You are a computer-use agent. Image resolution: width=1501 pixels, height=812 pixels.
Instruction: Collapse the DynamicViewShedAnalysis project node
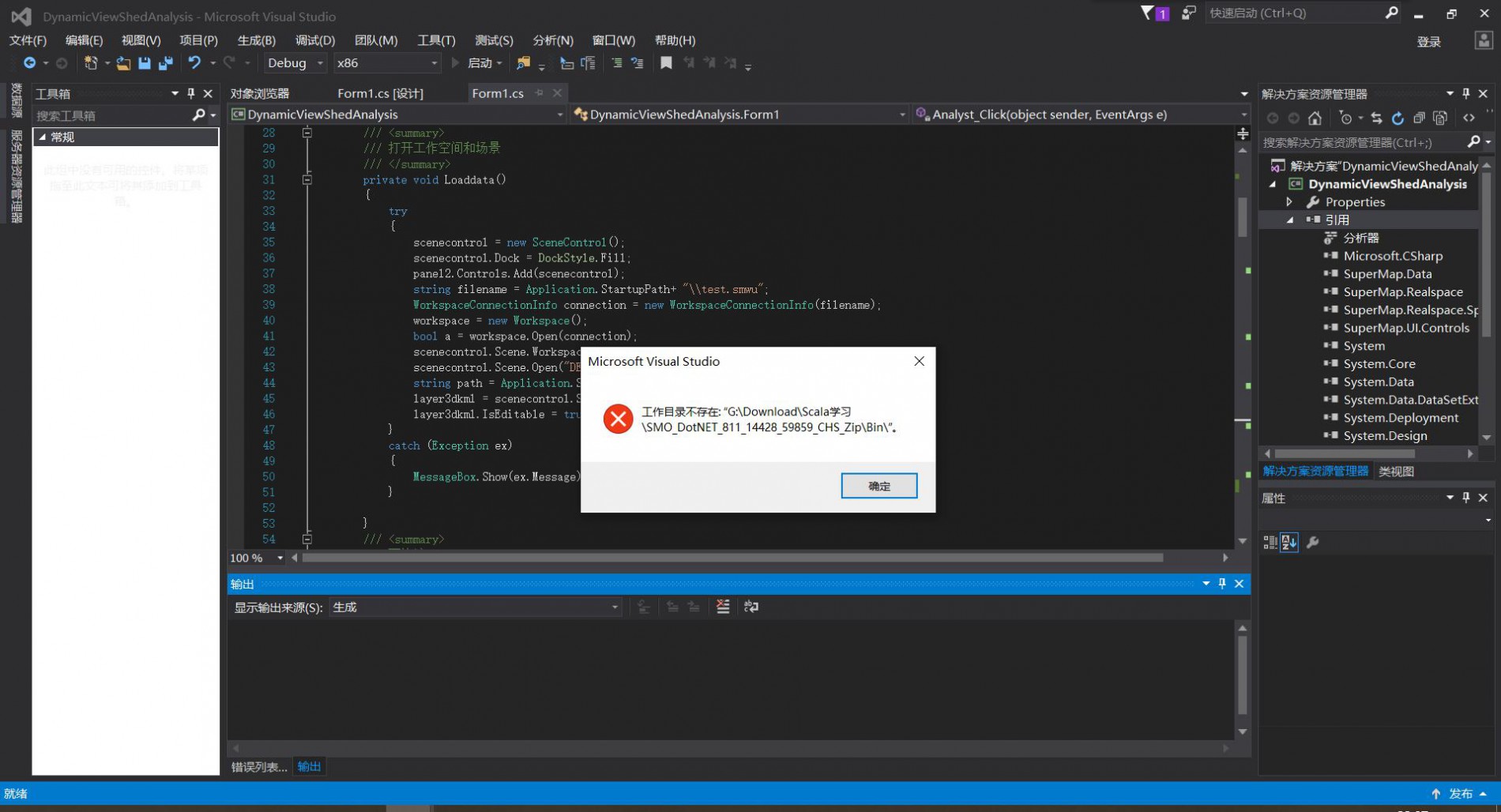1273,184
